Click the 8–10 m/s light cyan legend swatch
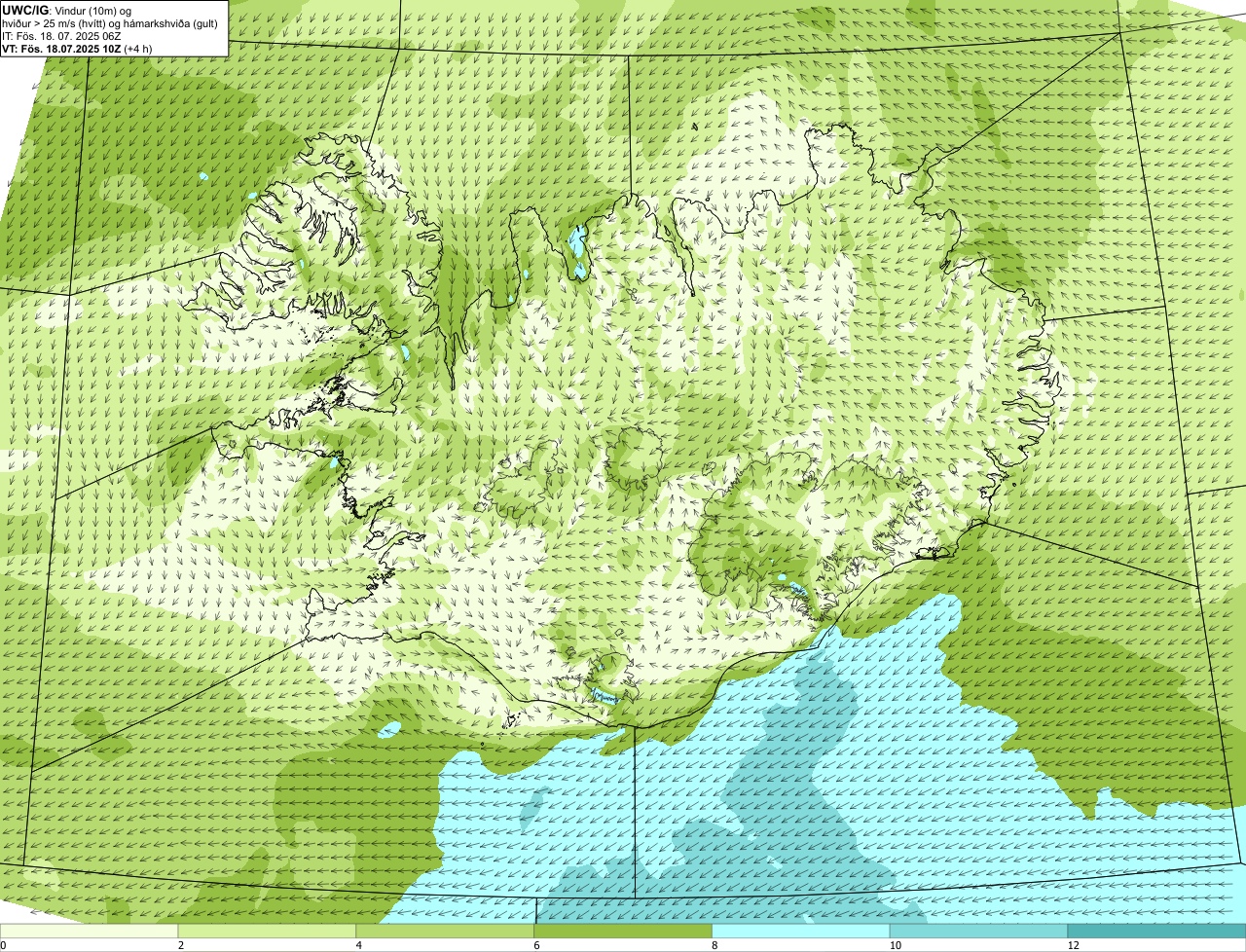 pyautogui.click(x=801, y=932)
